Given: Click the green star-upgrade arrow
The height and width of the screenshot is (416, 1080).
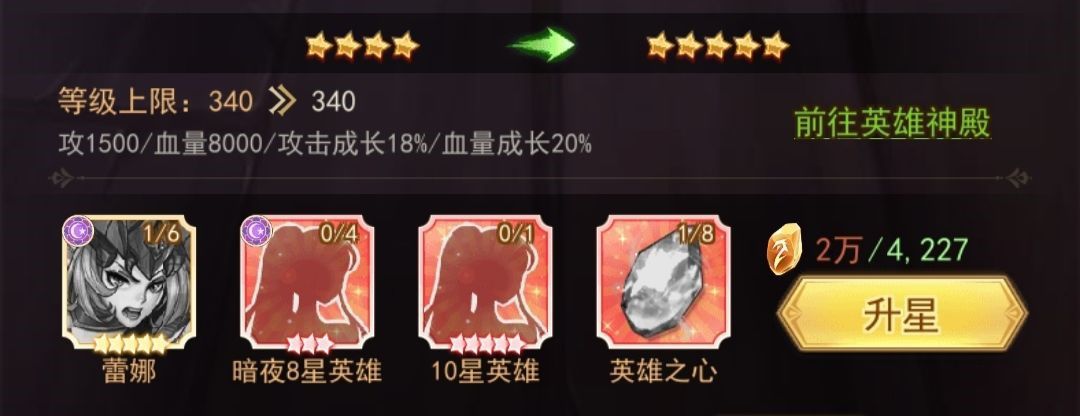Looking at the screenshot, I should 541,45.
